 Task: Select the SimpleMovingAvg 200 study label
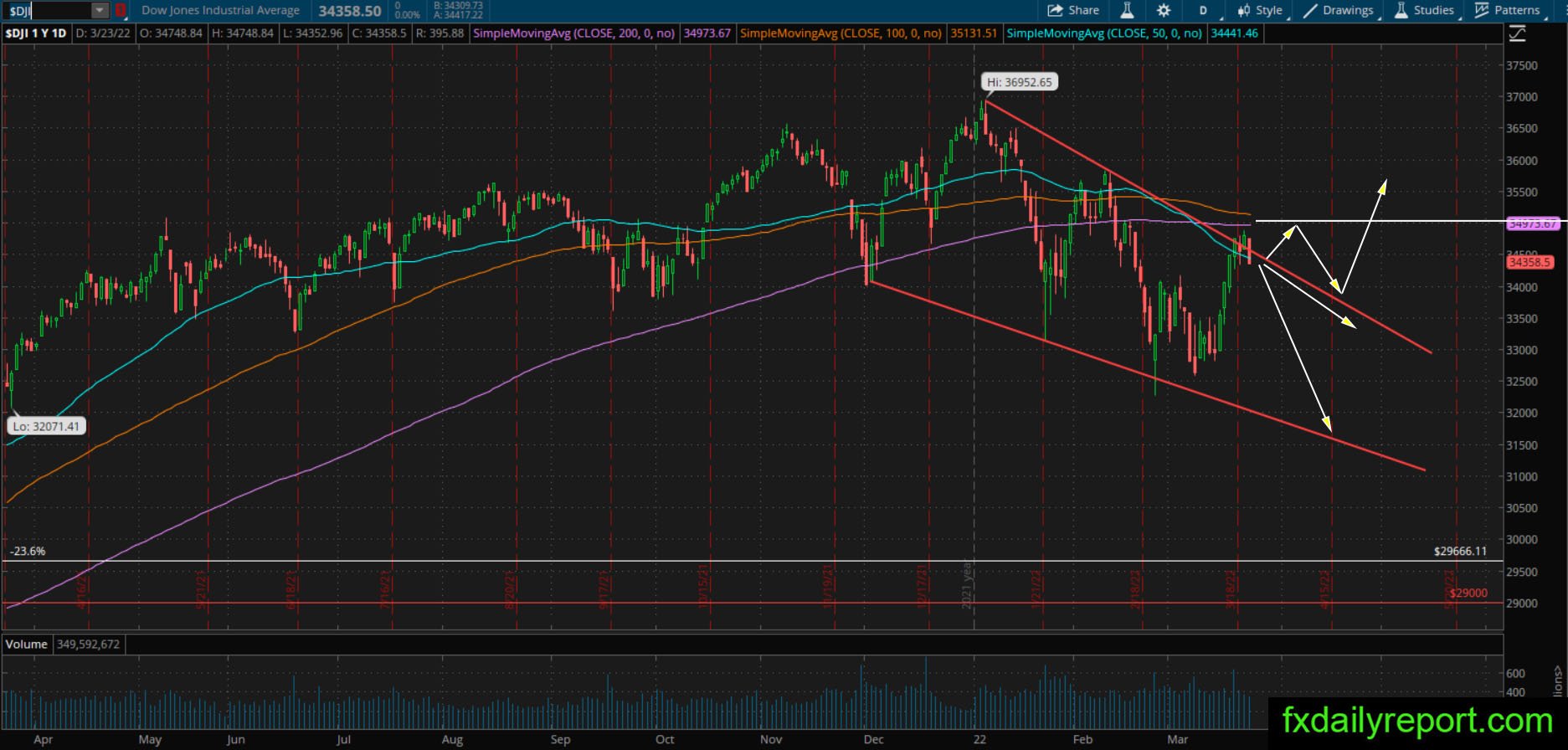click(x=576, y=33)
